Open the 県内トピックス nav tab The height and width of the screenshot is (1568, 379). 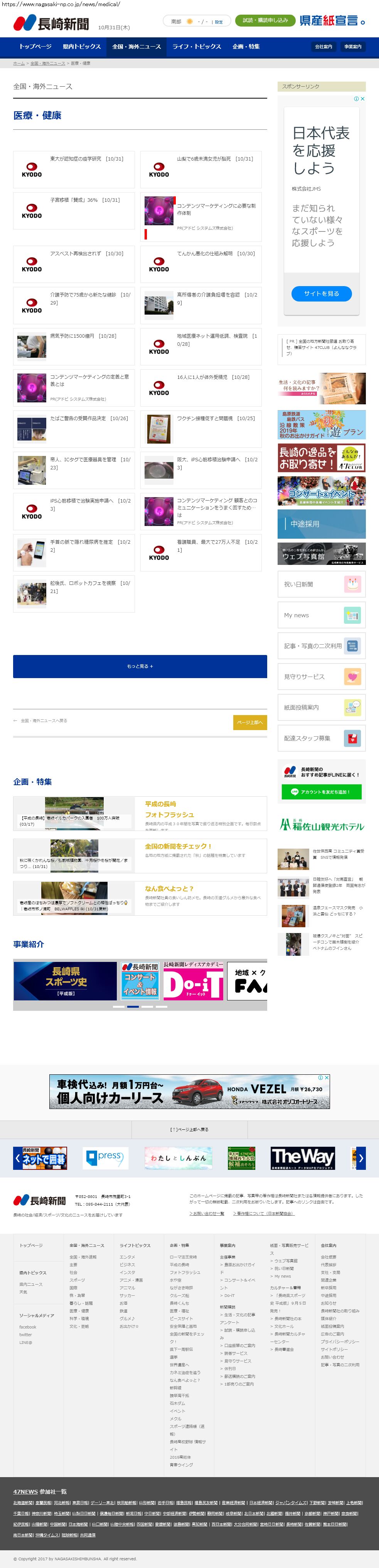pyautogui.click(x=82, y=46)
